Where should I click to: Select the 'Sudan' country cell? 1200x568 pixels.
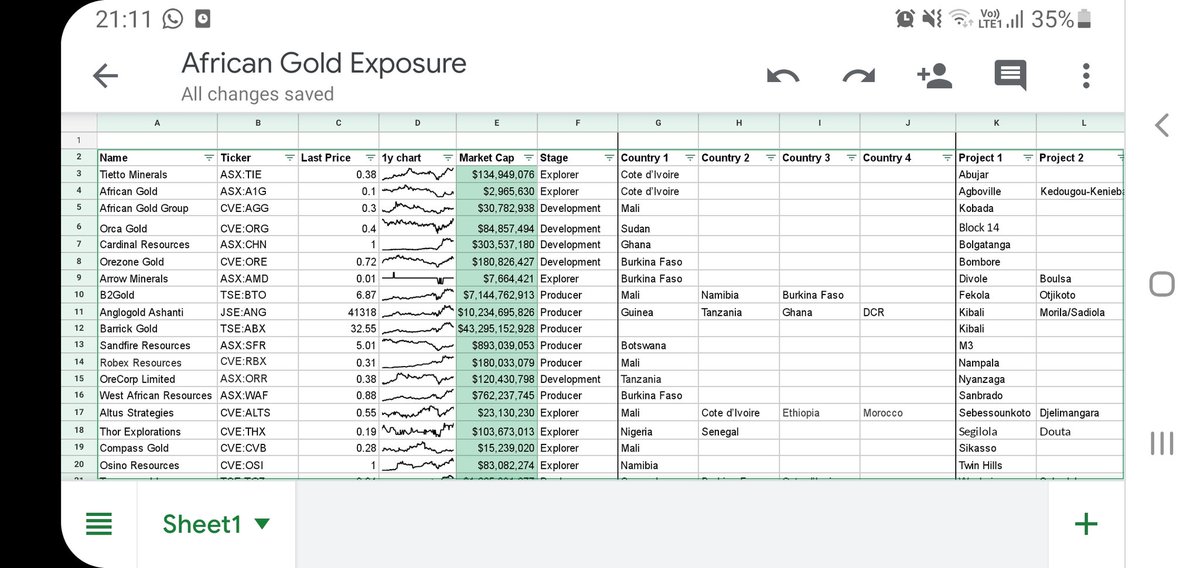(x=658, y=228)
